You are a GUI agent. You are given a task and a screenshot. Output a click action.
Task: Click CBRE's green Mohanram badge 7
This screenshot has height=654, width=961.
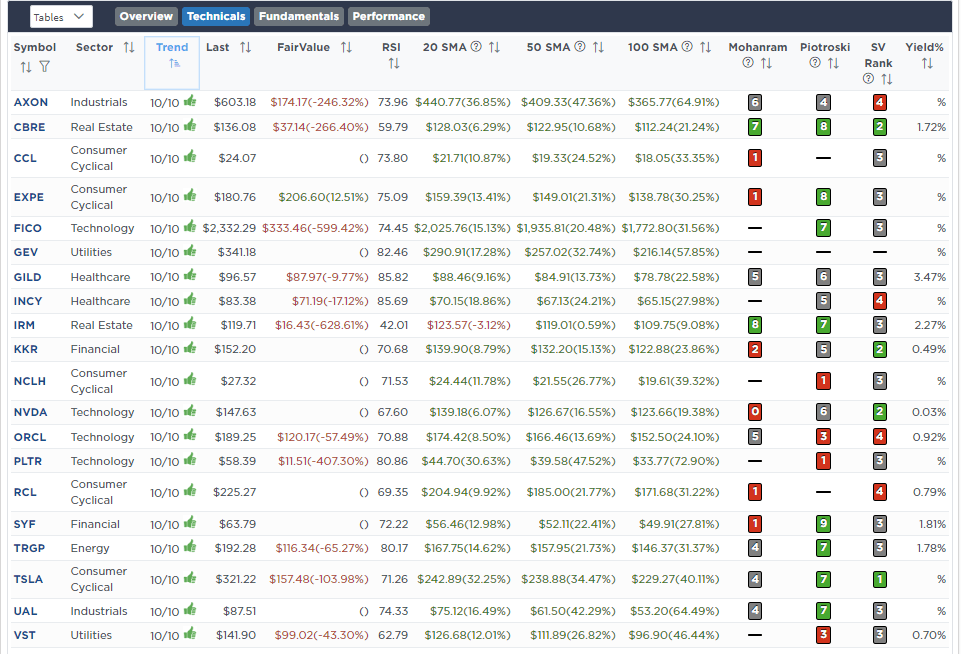click(755, 127)
